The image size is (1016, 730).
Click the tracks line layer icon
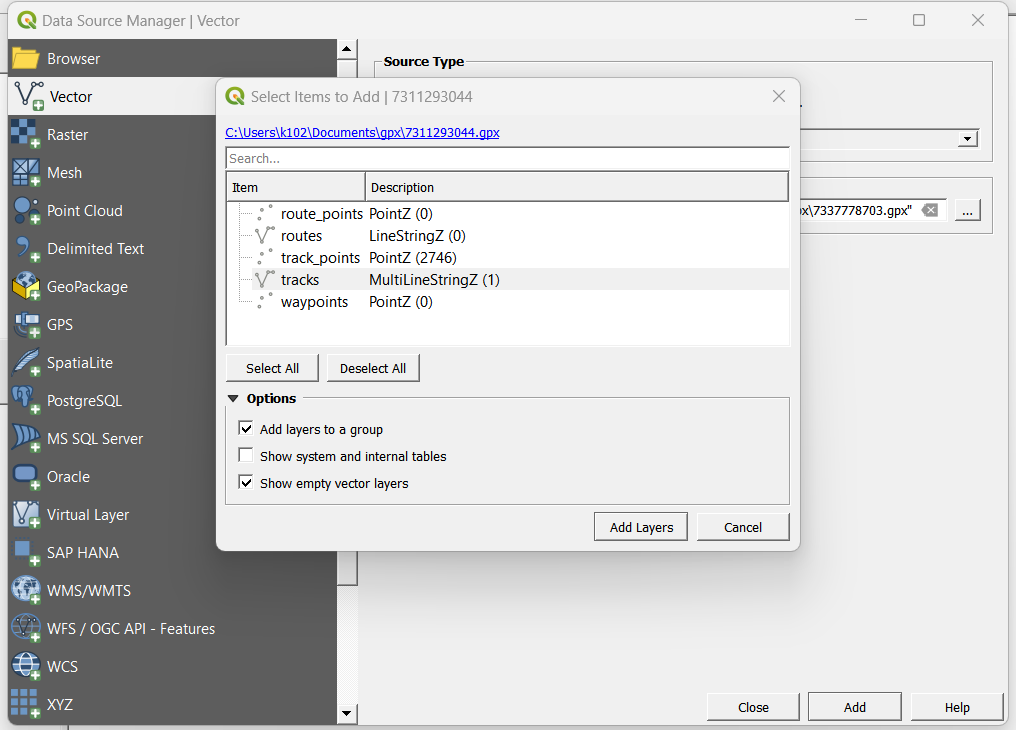[x=264, y=280]
